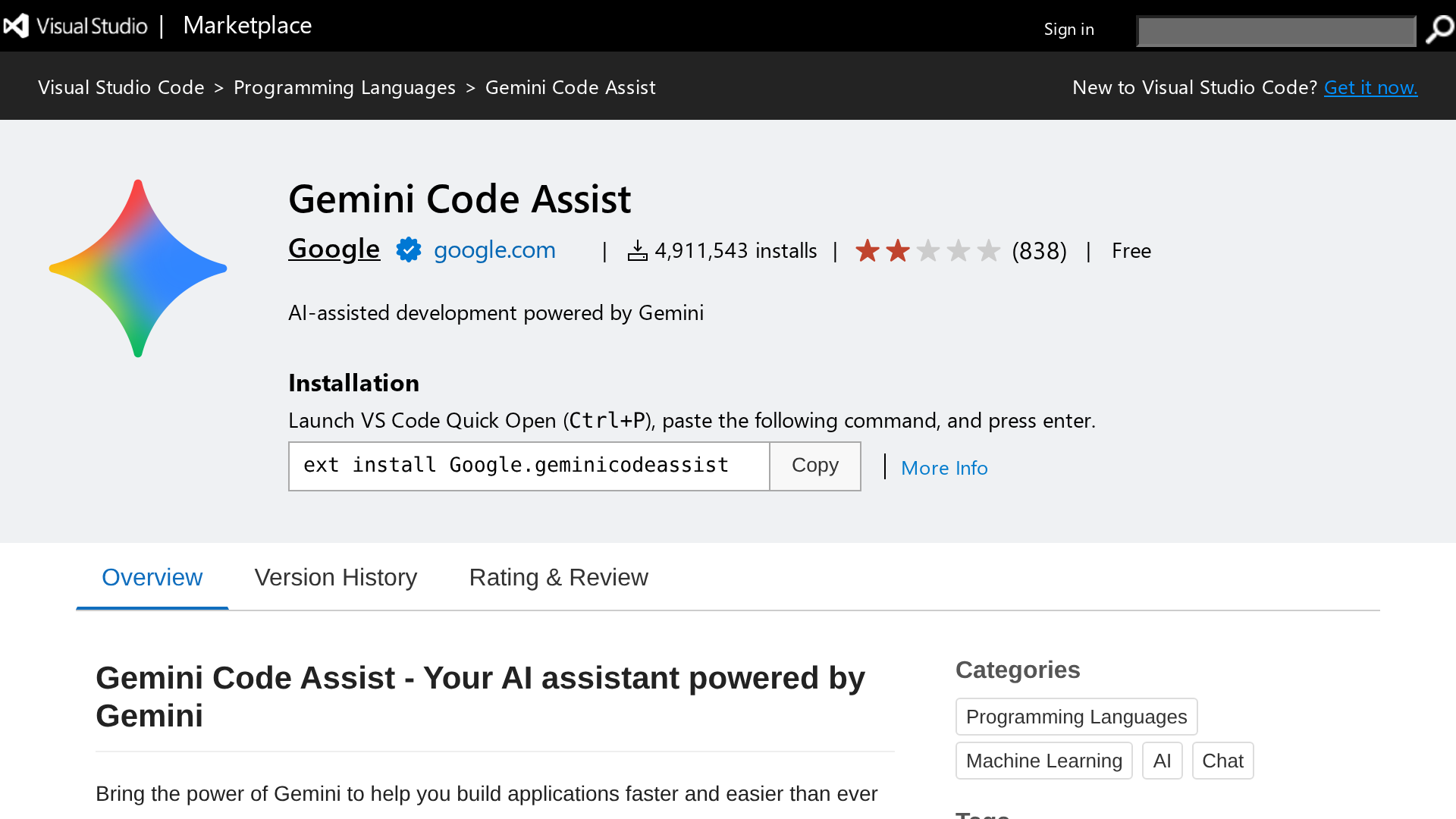Click the Gemini Code Assist title heading
Screen dimensions: 1456x819
click(x=460, y=199)
